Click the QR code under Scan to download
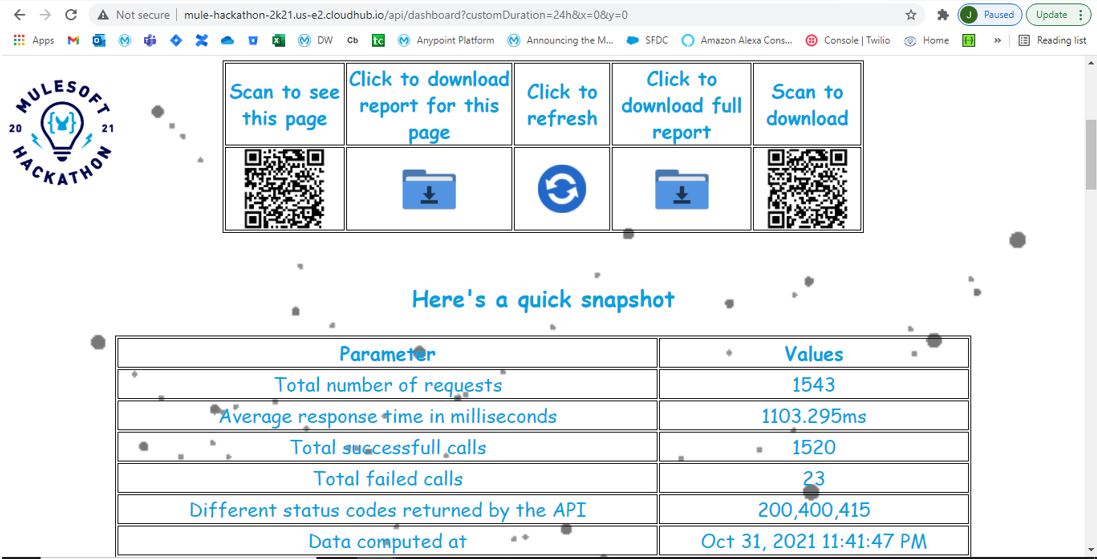Viewport: 1097px width, 559px height. (807, 189)
